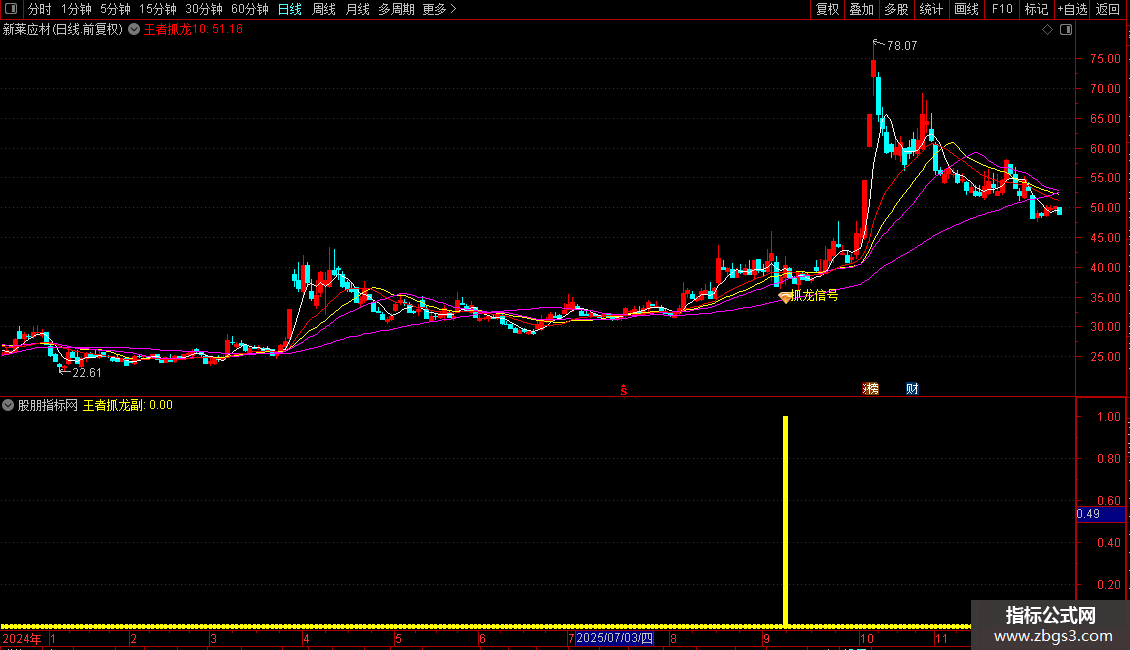
Task: Click the diamond icon at chart top-right
Action: coord(1048,30)
